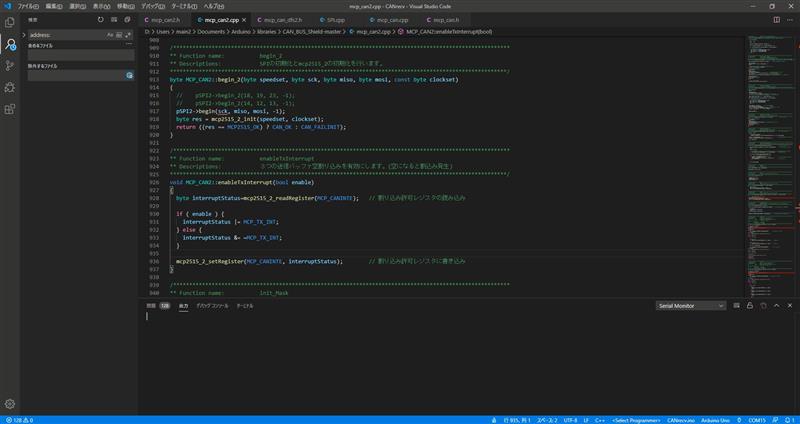Toggle regular expression in search box
The height and width of the screenshot is (424, 800).
pos(128,35)
